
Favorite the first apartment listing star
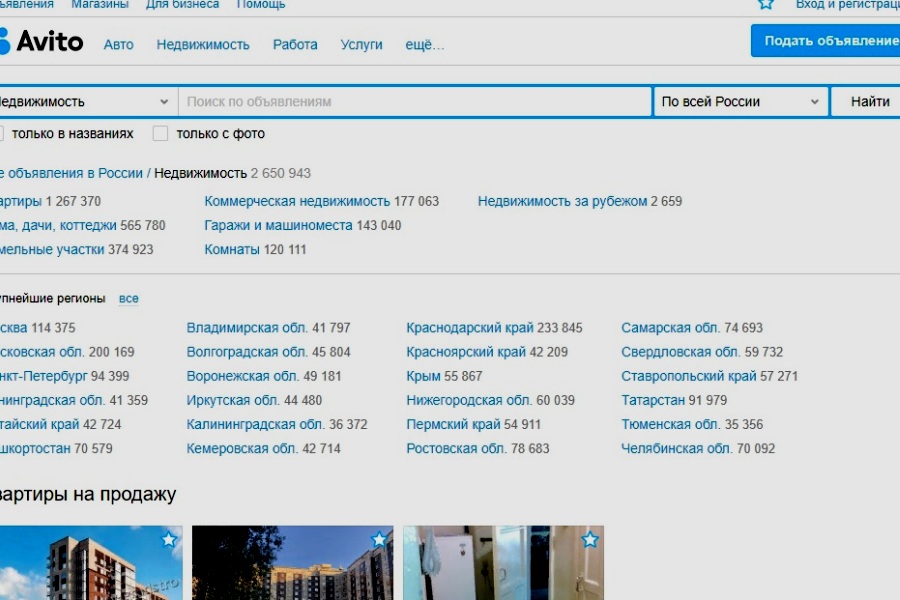[169, 540]
